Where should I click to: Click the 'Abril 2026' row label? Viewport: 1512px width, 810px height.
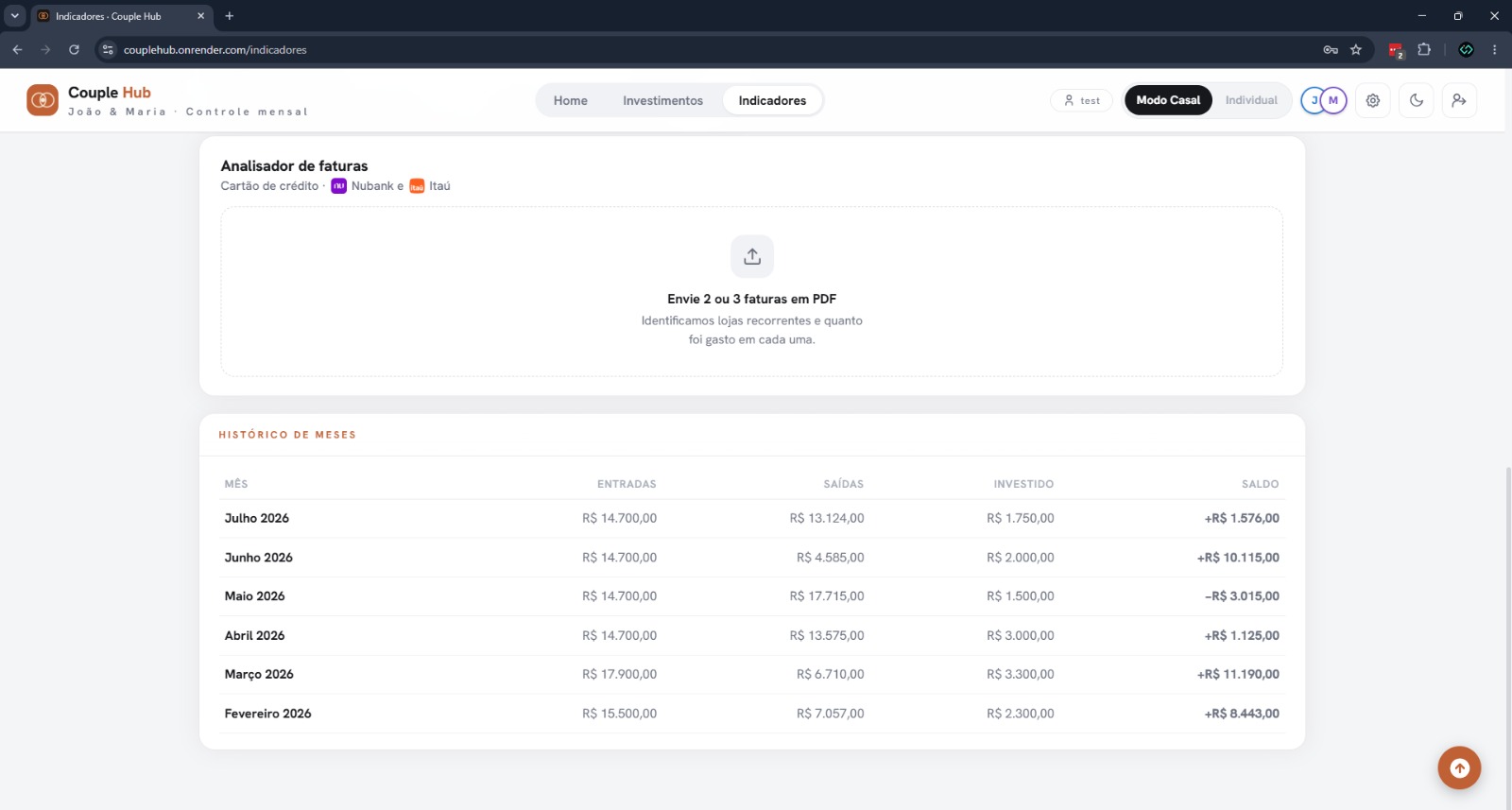[x=254, y=636]
